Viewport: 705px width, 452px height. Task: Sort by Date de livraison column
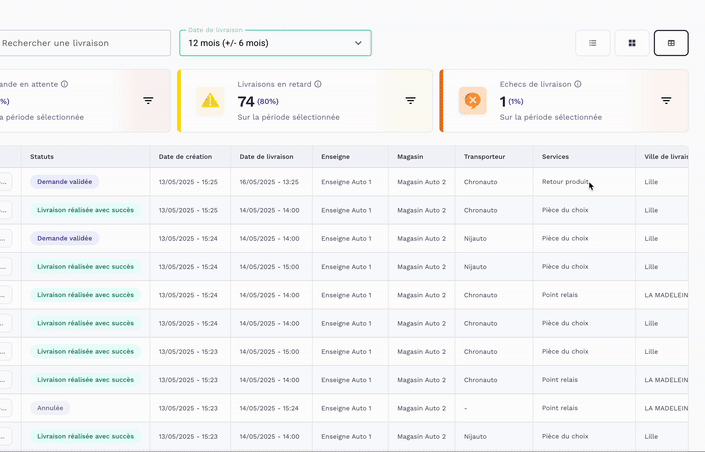pos(266,157)
